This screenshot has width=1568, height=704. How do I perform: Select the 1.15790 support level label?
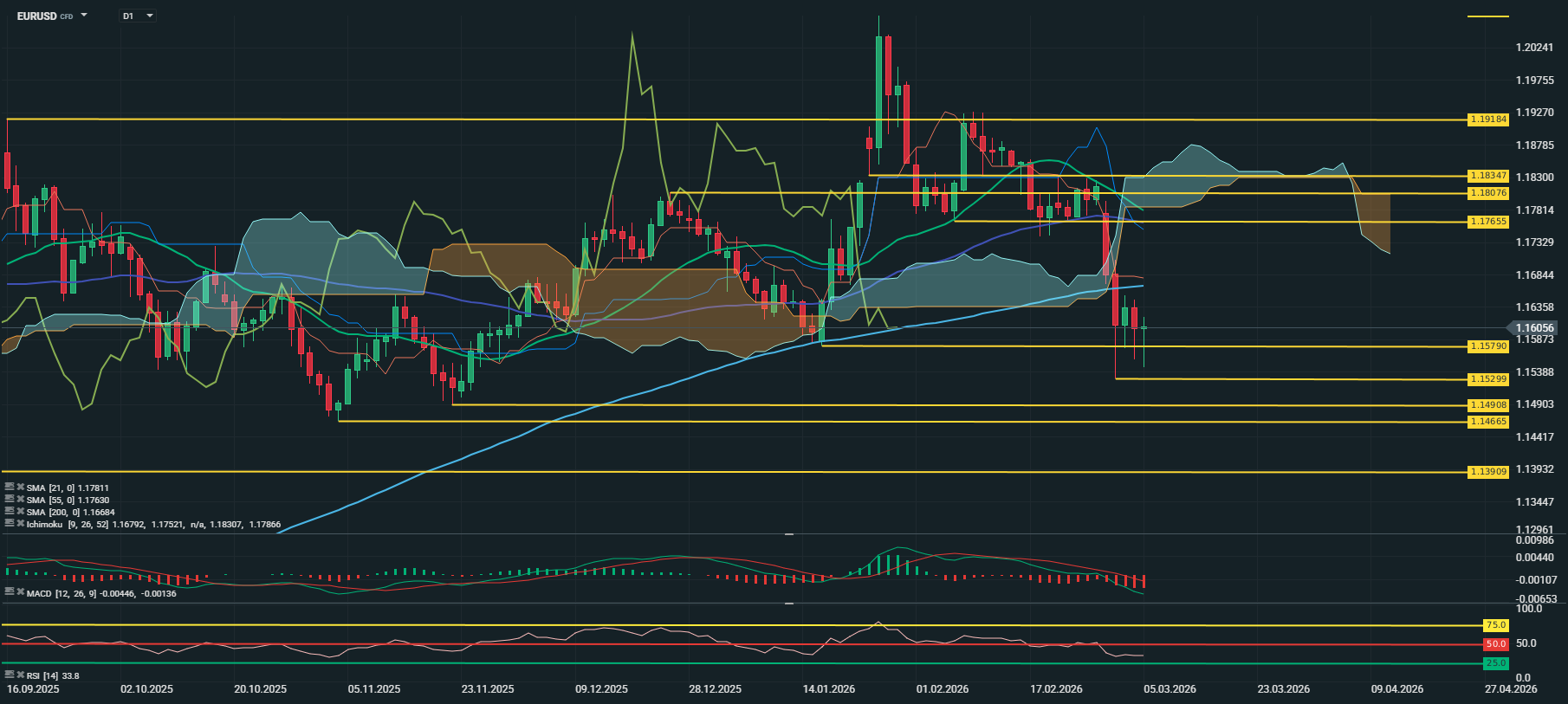tap(1488, 346)
